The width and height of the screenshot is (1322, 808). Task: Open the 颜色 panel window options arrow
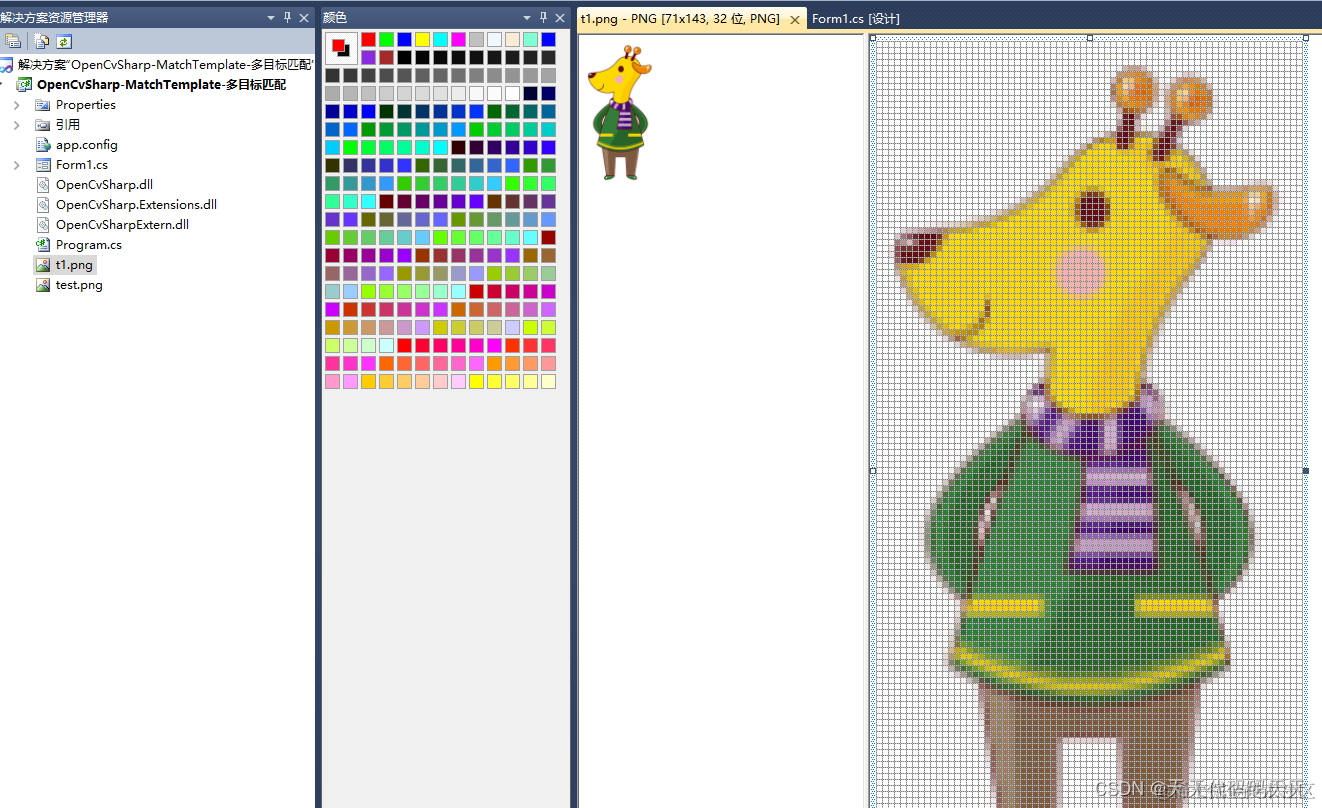click(x=527, y=17)
